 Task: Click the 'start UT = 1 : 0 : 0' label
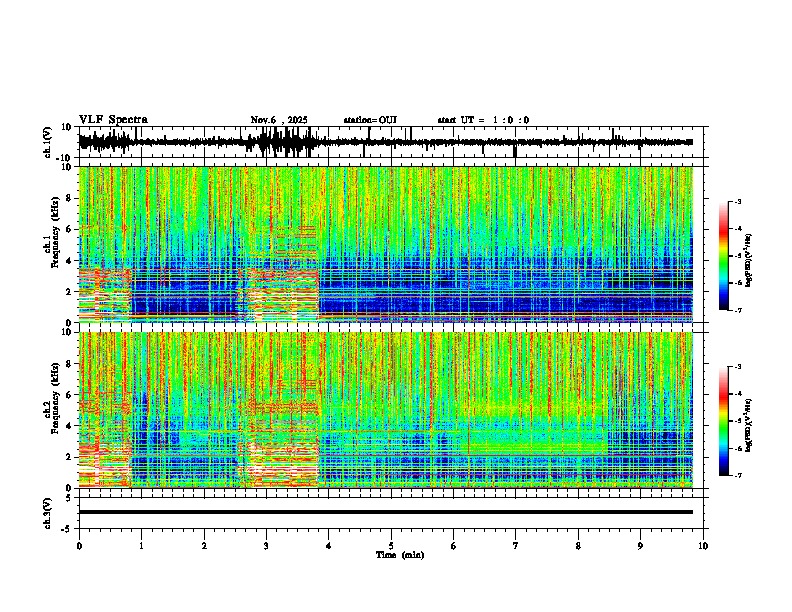(x=483, y=120)
